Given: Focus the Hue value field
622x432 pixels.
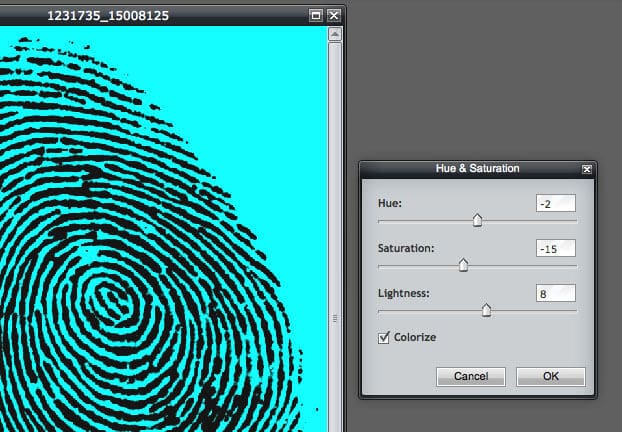Looking at the screenshot, I should click(x=555, y=204).
